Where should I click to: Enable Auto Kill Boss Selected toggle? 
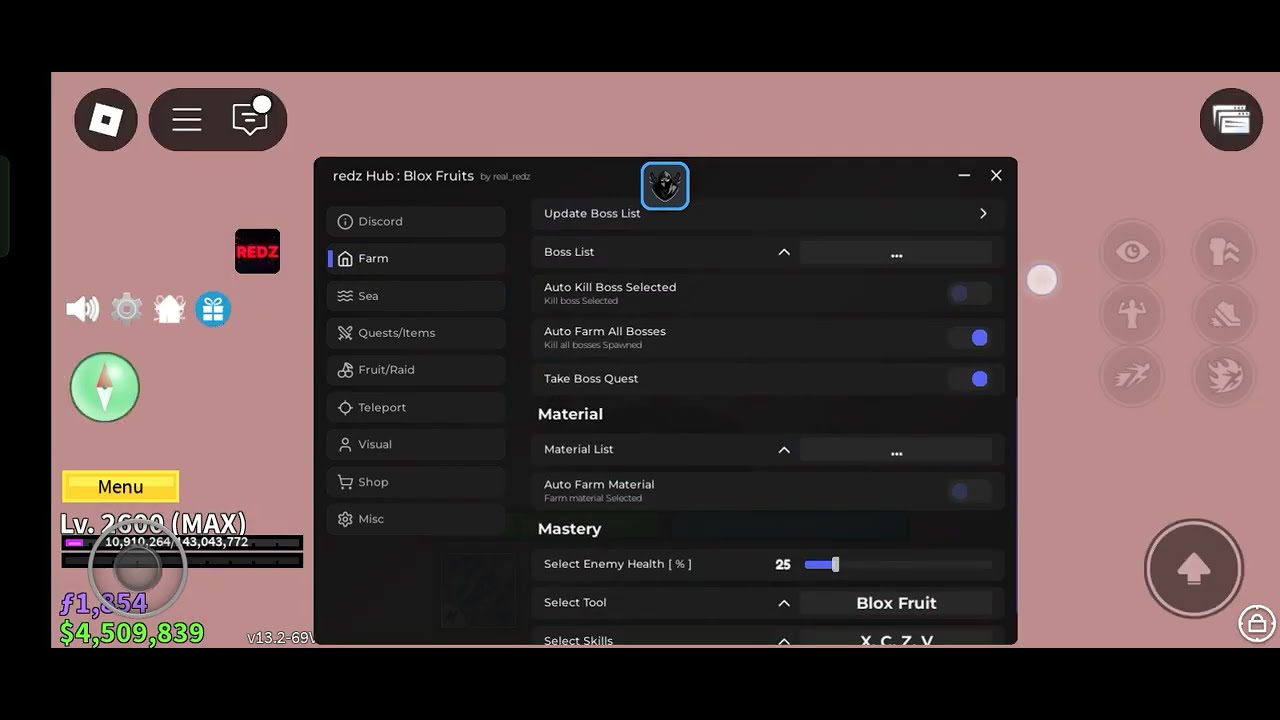[x=969, y=293]
